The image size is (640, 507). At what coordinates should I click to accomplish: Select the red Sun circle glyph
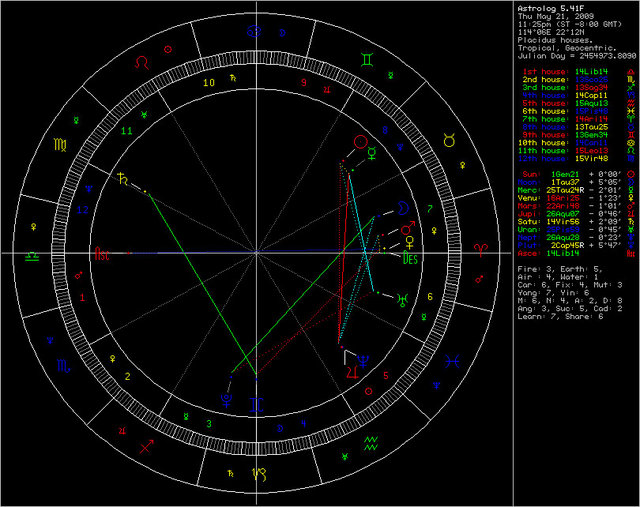[361, 143]
